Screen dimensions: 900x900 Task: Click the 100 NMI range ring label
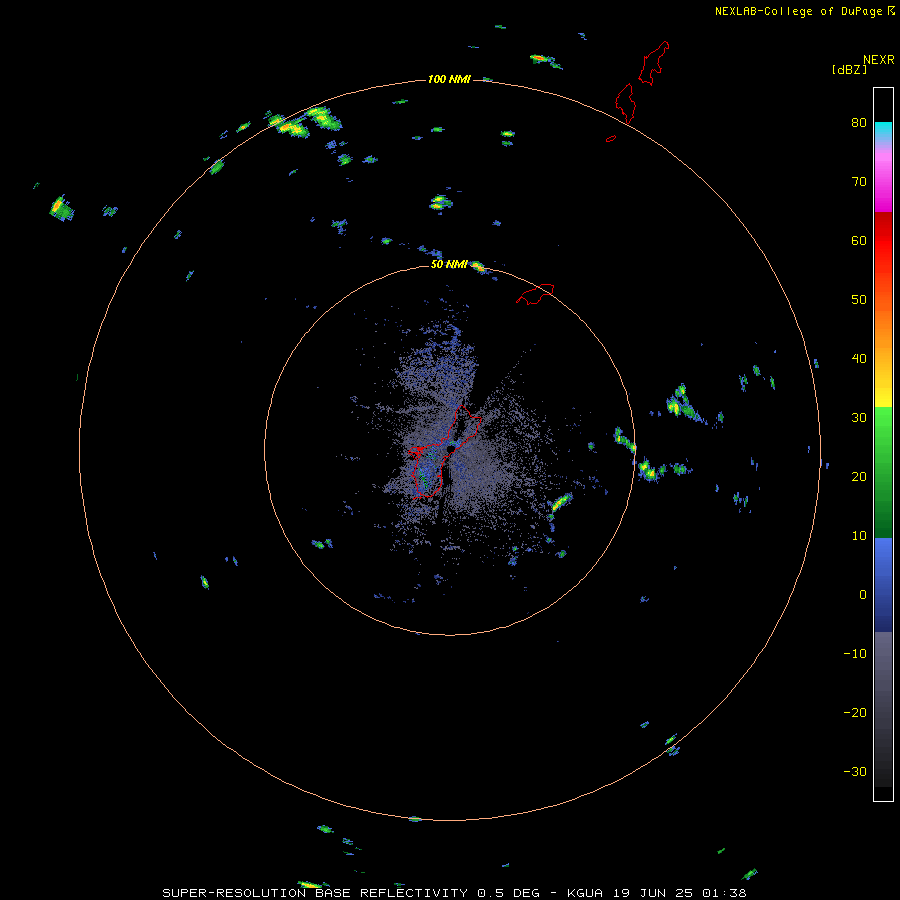click(449, 79)
